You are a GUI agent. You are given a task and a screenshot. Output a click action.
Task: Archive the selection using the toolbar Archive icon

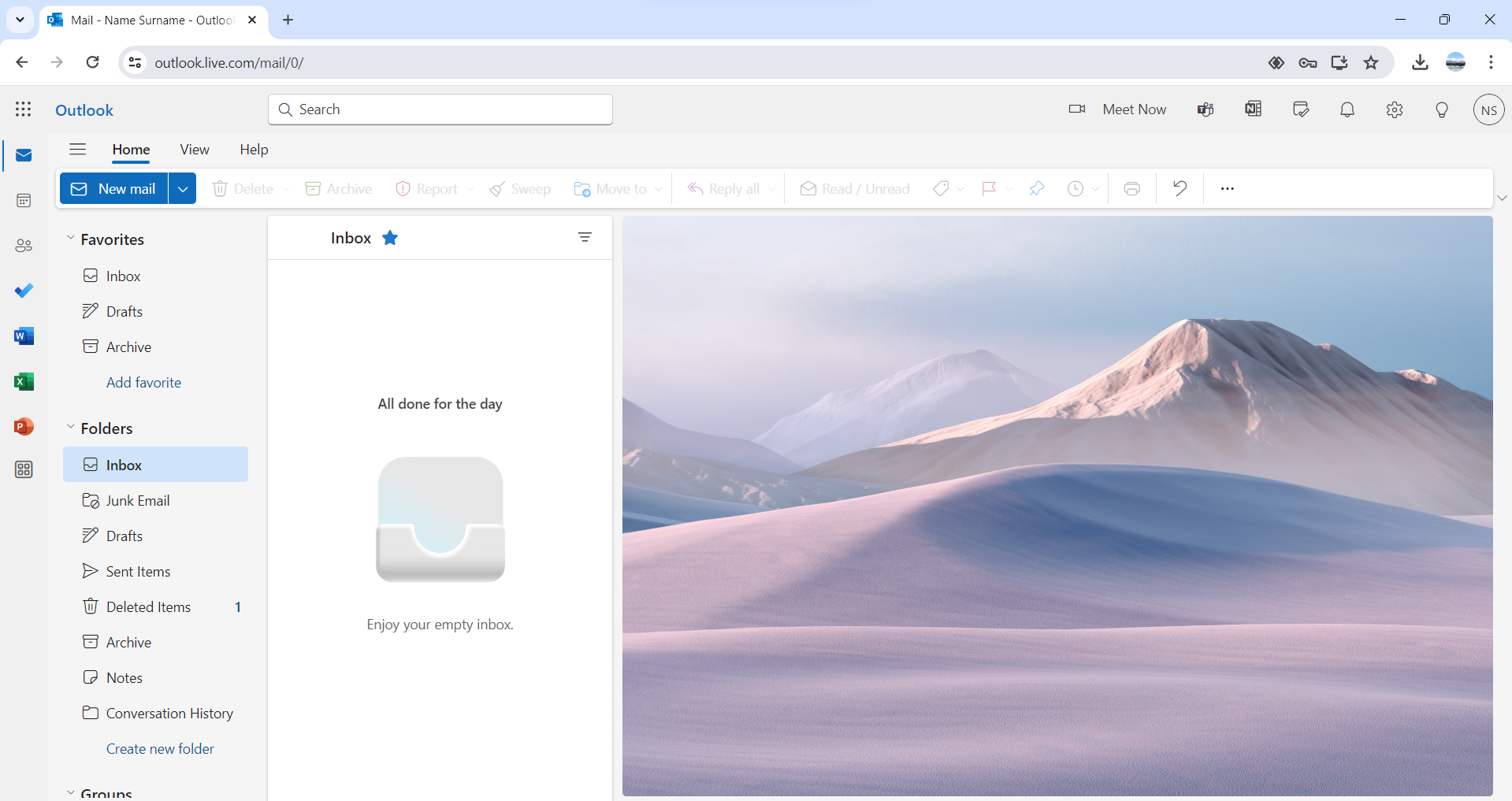tap(338, 188)
